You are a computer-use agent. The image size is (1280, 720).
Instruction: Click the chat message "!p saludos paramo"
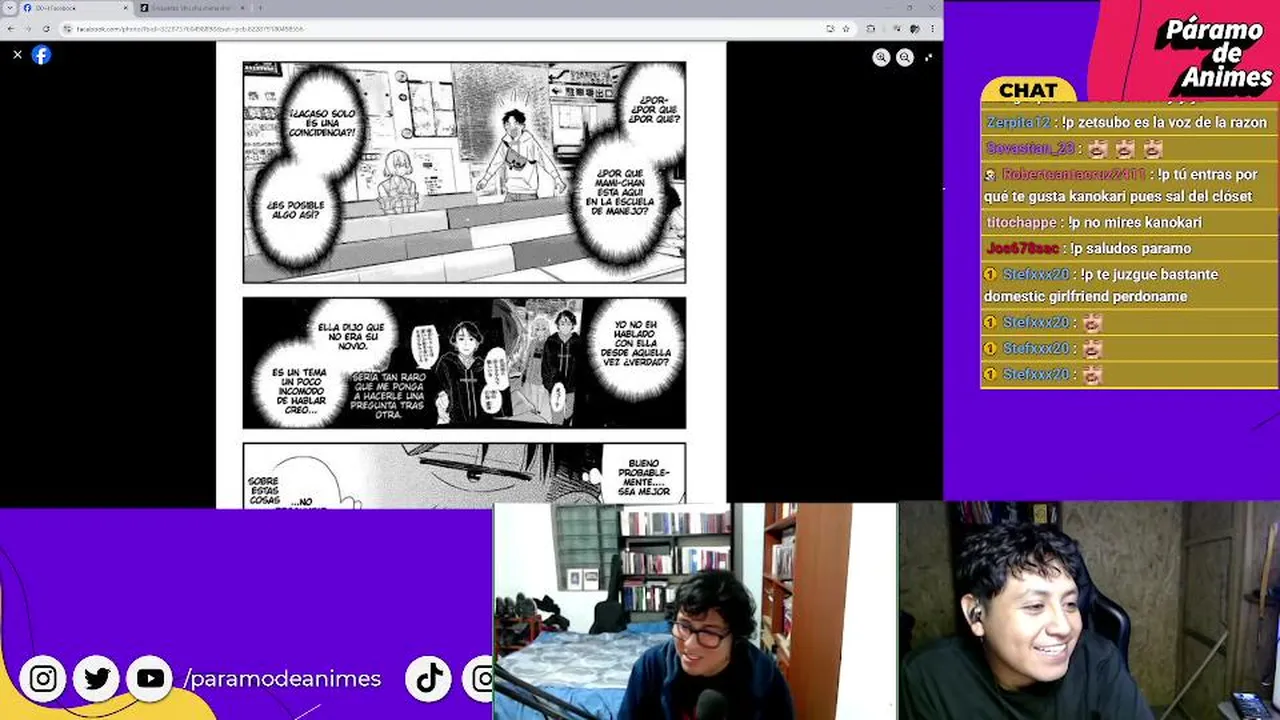(1129, 248)
